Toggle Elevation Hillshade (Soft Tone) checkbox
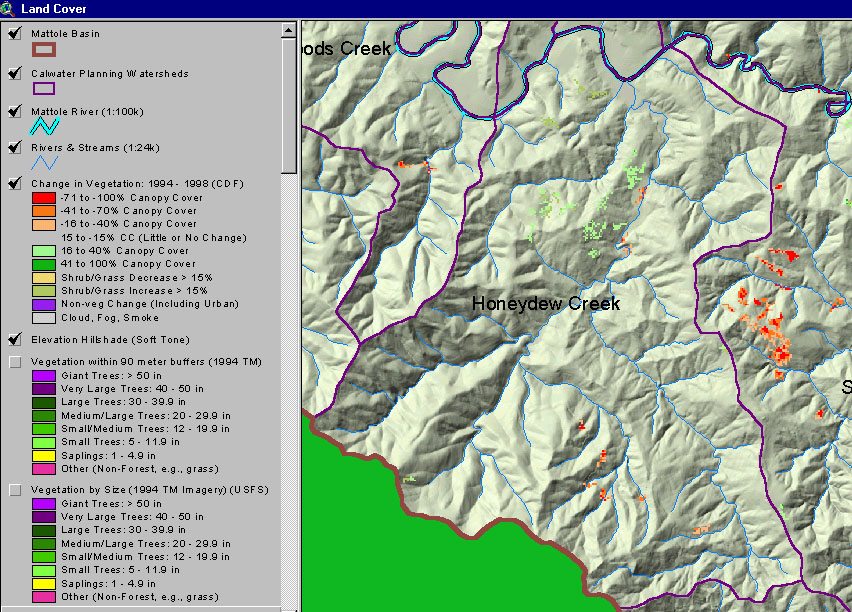Viewport: 852px width, 612px height. (x=15, y=340)
